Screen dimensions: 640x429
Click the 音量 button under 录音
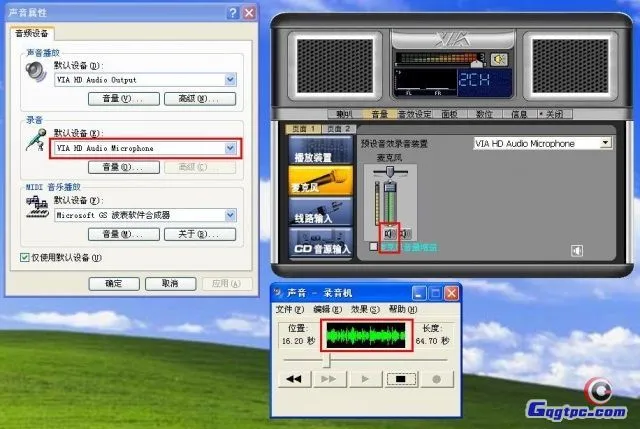coord(124,167)
